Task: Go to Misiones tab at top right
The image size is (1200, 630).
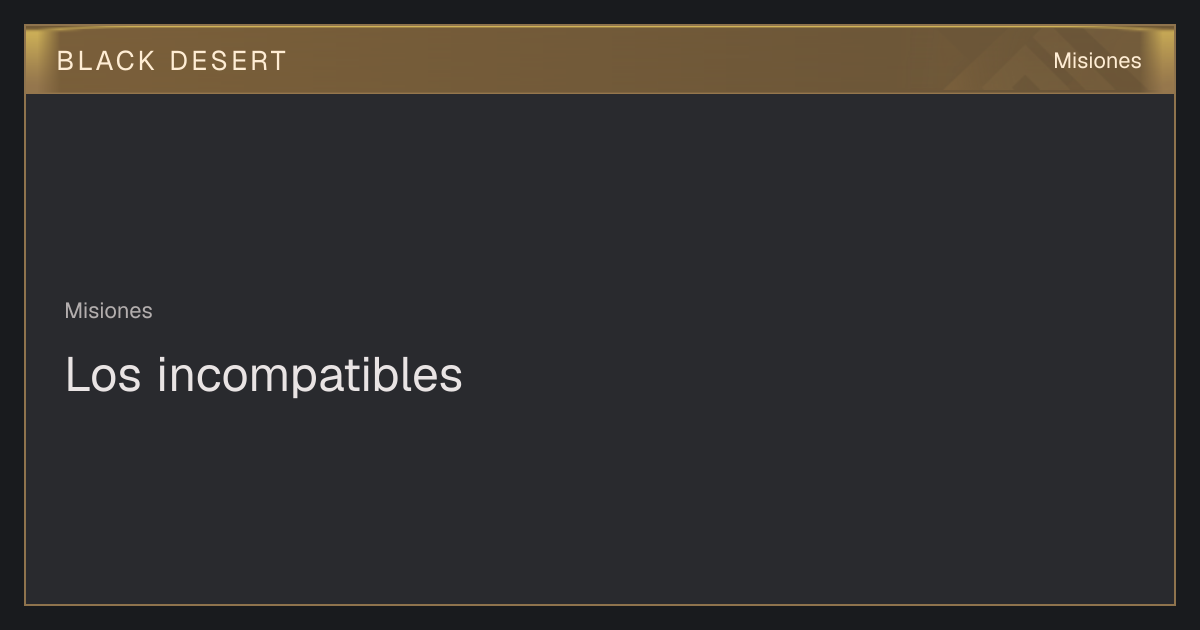Action: [x=1097, y=61]
